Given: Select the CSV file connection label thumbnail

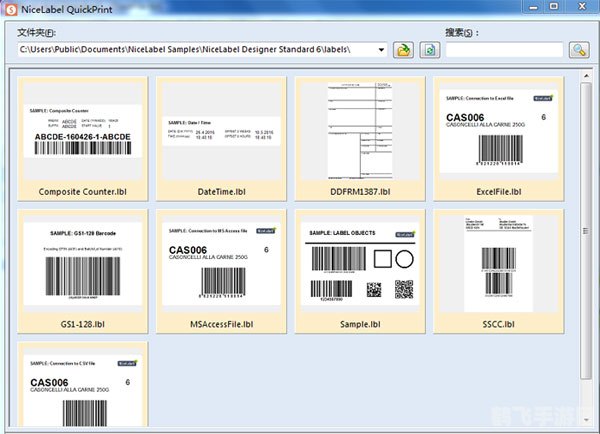Looking at the screenshot, I should 82,387.
